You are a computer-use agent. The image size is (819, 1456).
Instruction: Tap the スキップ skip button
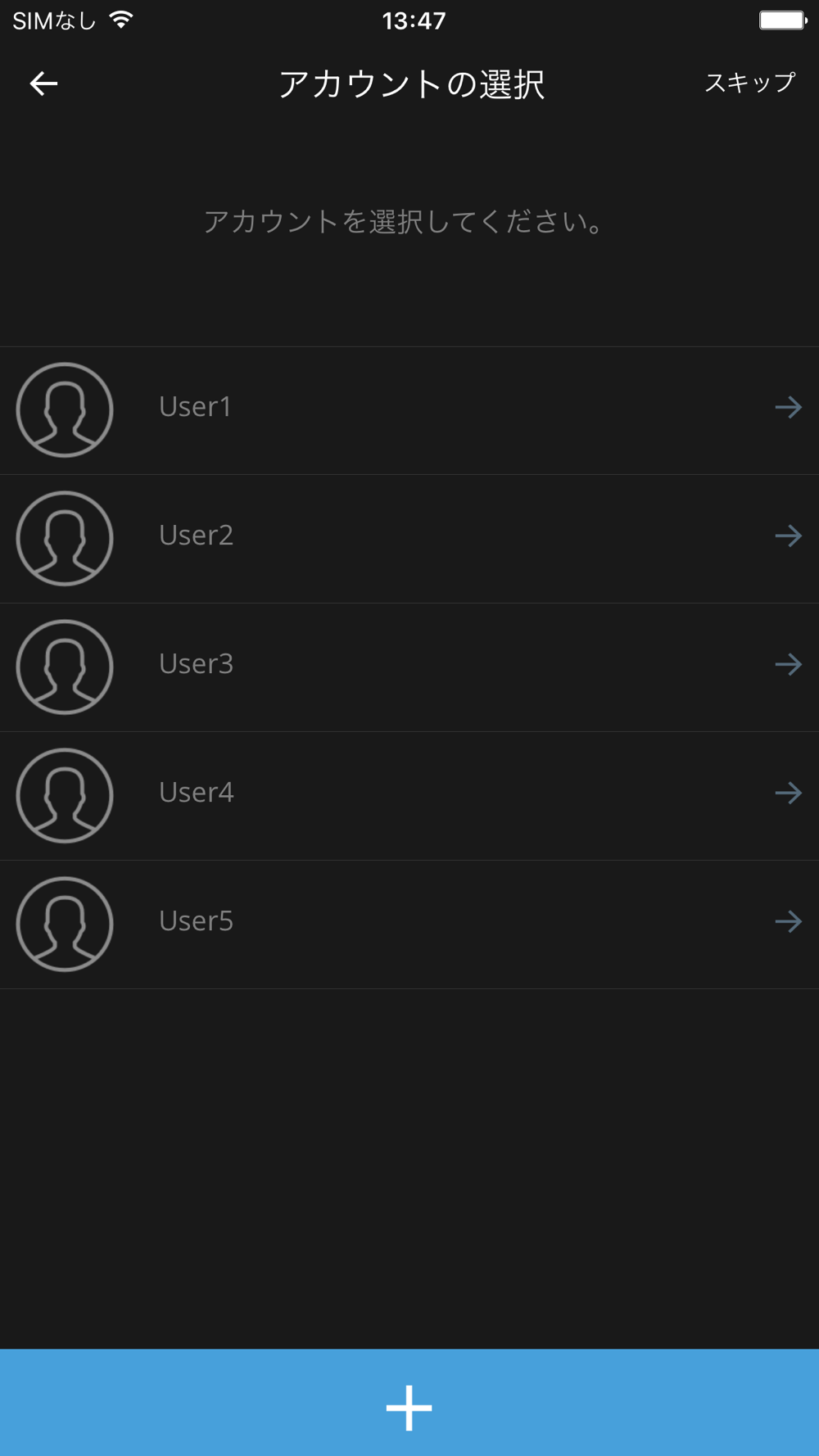coord(749,83)
